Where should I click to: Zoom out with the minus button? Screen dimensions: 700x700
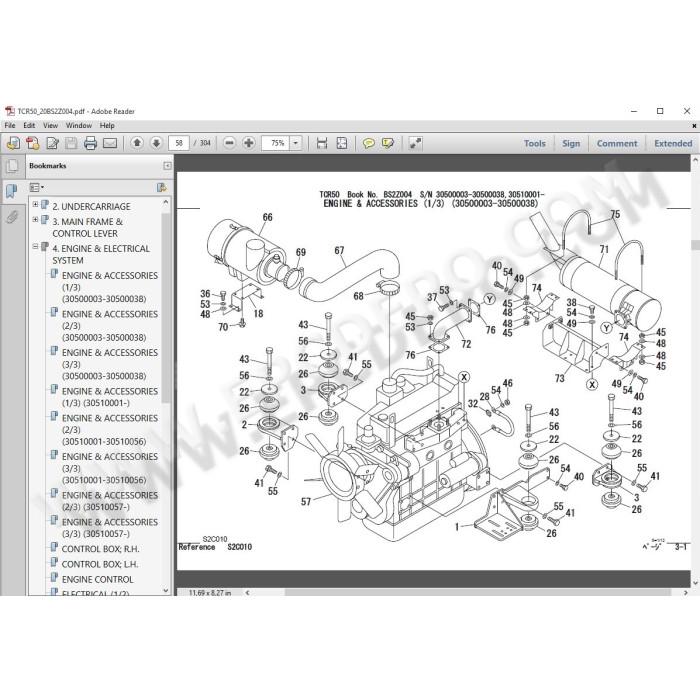229,143
